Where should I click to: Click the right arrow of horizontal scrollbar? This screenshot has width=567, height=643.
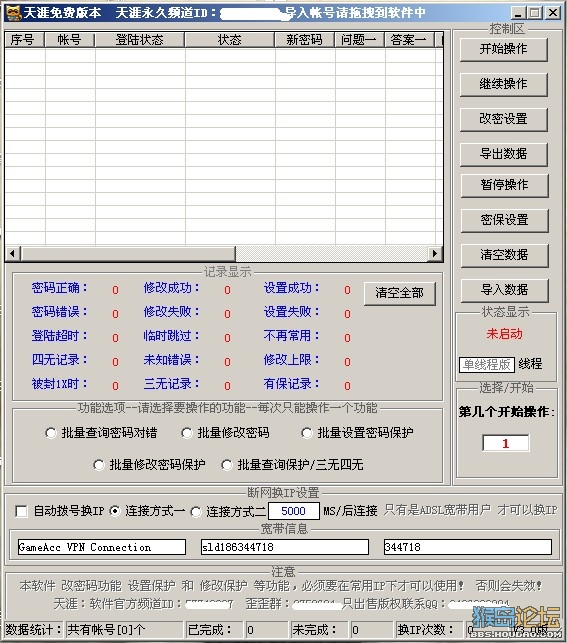435,253
